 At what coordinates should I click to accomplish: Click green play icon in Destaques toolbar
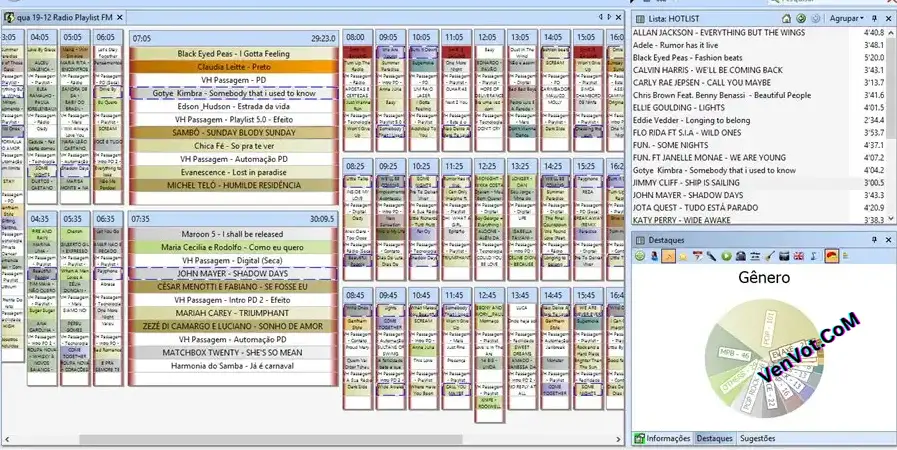(x=727, y=256)
